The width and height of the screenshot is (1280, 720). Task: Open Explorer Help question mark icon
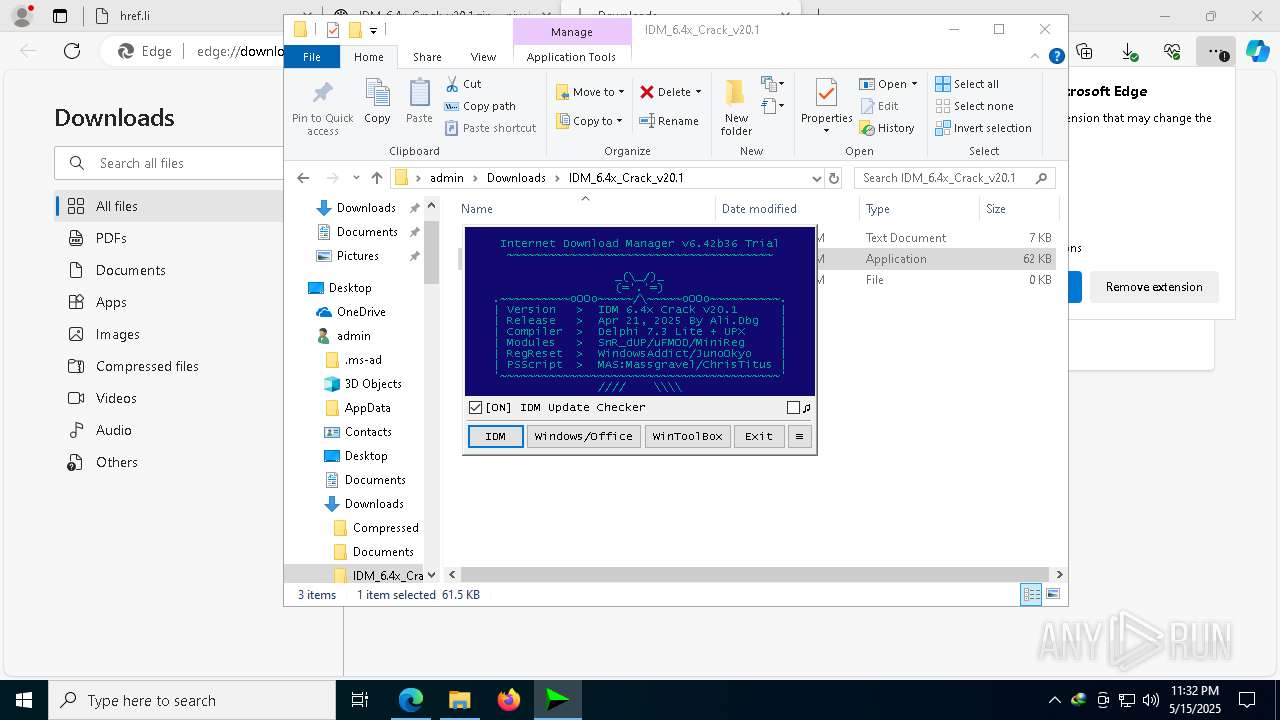pos(1056,57)
